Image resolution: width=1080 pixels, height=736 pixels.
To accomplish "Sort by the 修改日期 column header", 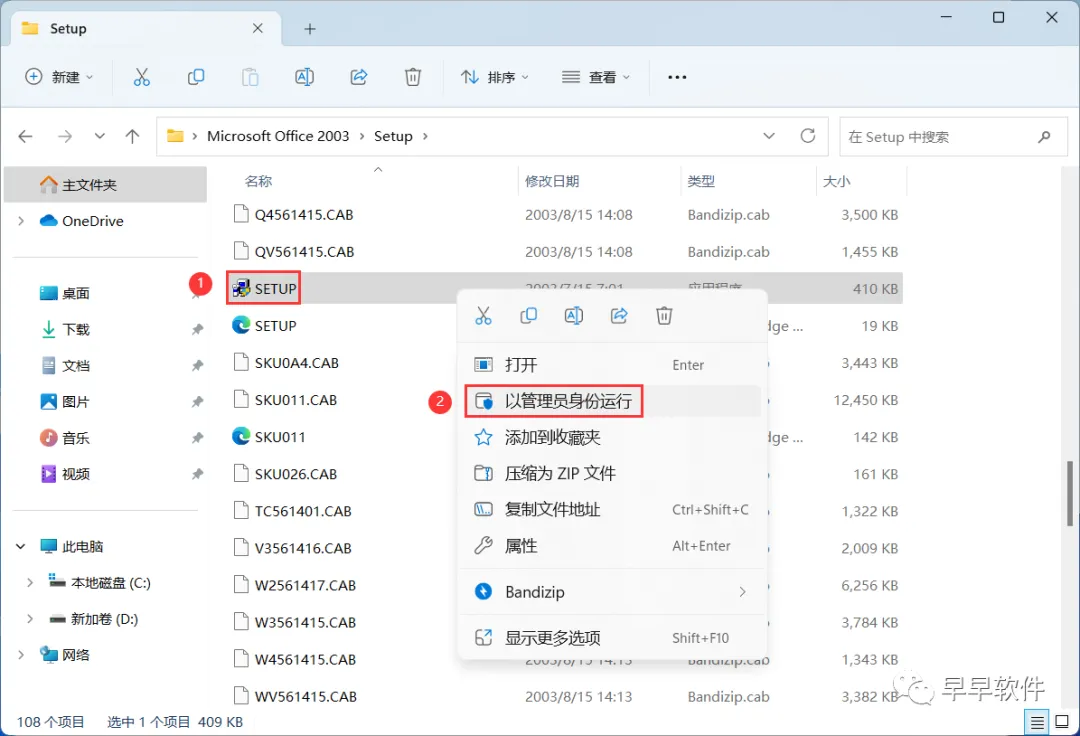I will (552, 181).
